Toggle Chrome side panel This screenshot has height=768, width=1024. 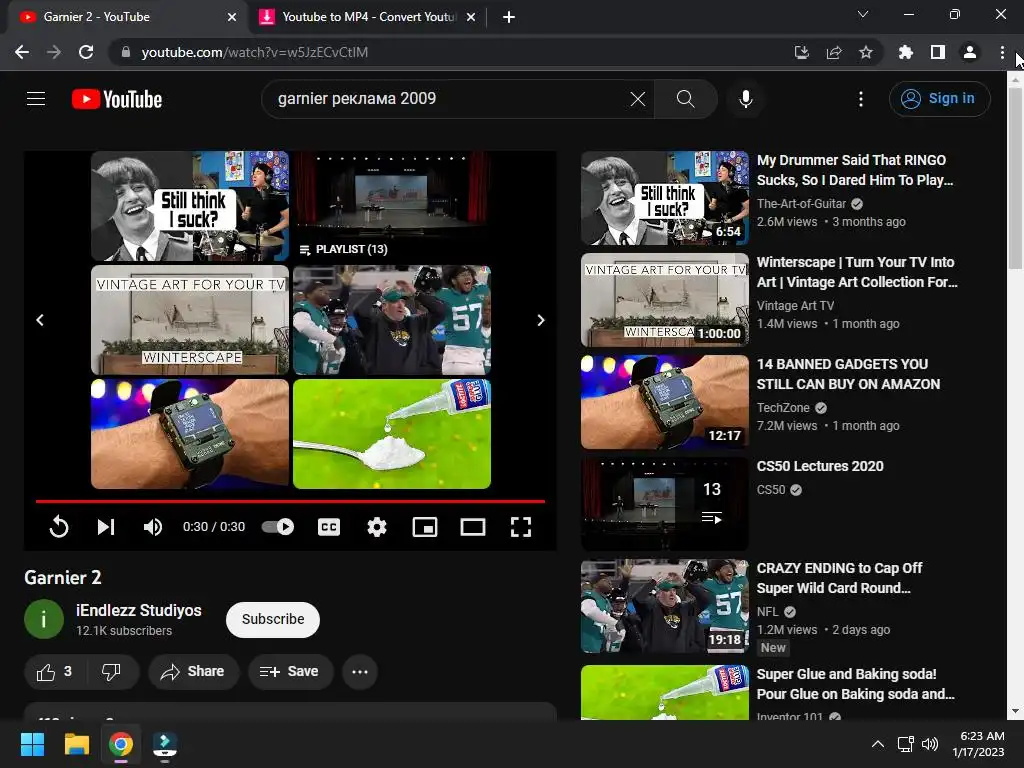(x=938, y=52)
